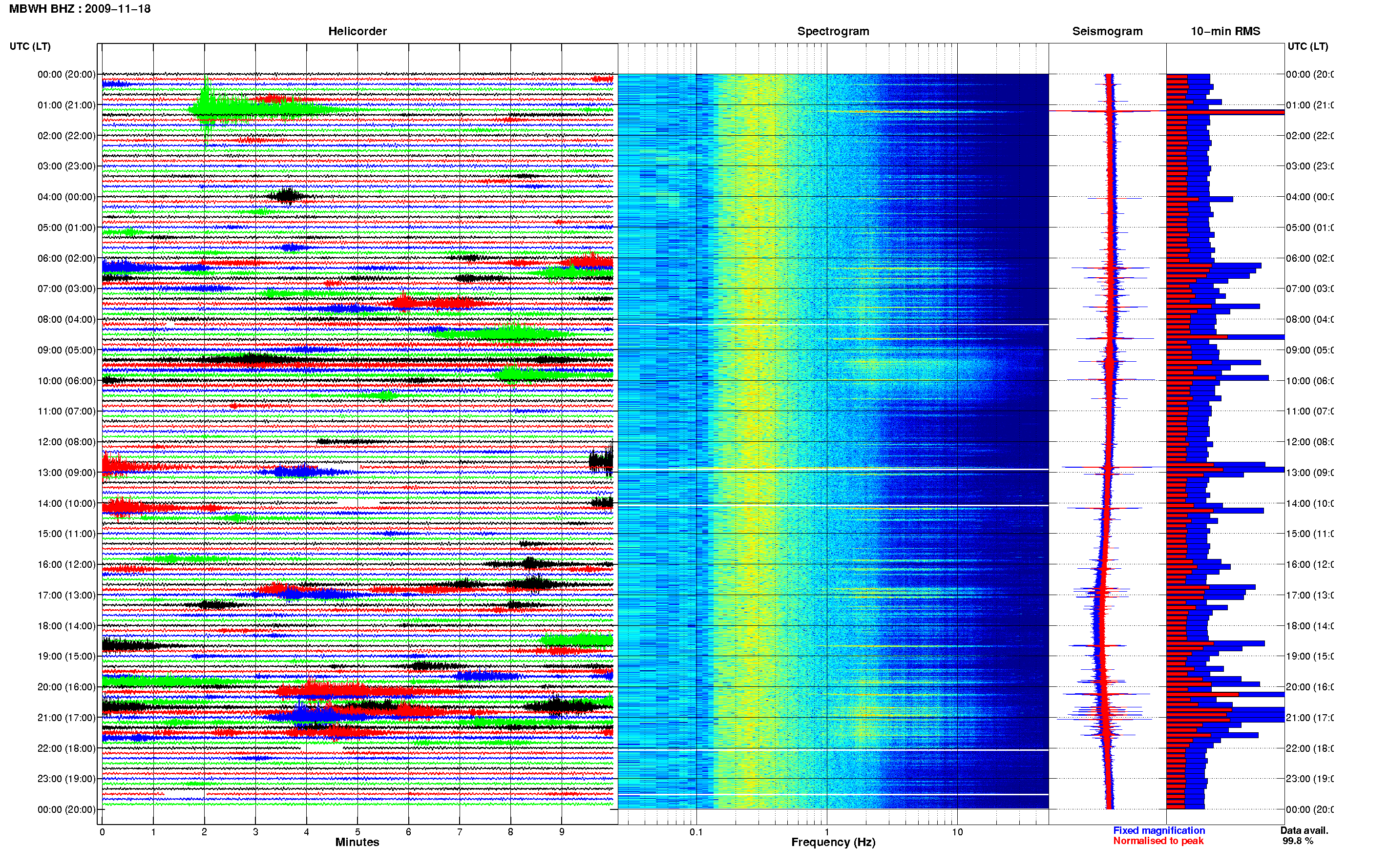Click the left 01:00 (21:00) time label
This screenshot has height=868, width=1389.
coord(66,105)
